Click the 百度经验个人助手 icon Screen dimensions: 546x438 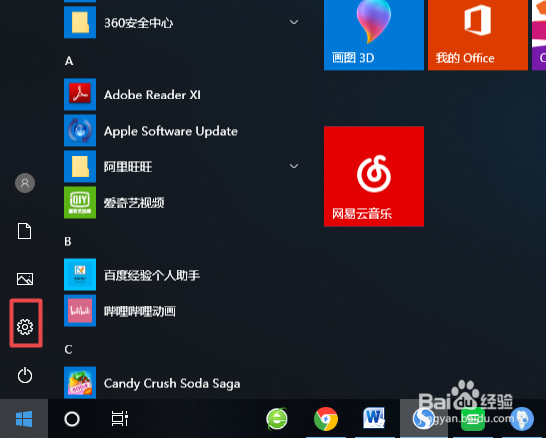pos(80,274)
